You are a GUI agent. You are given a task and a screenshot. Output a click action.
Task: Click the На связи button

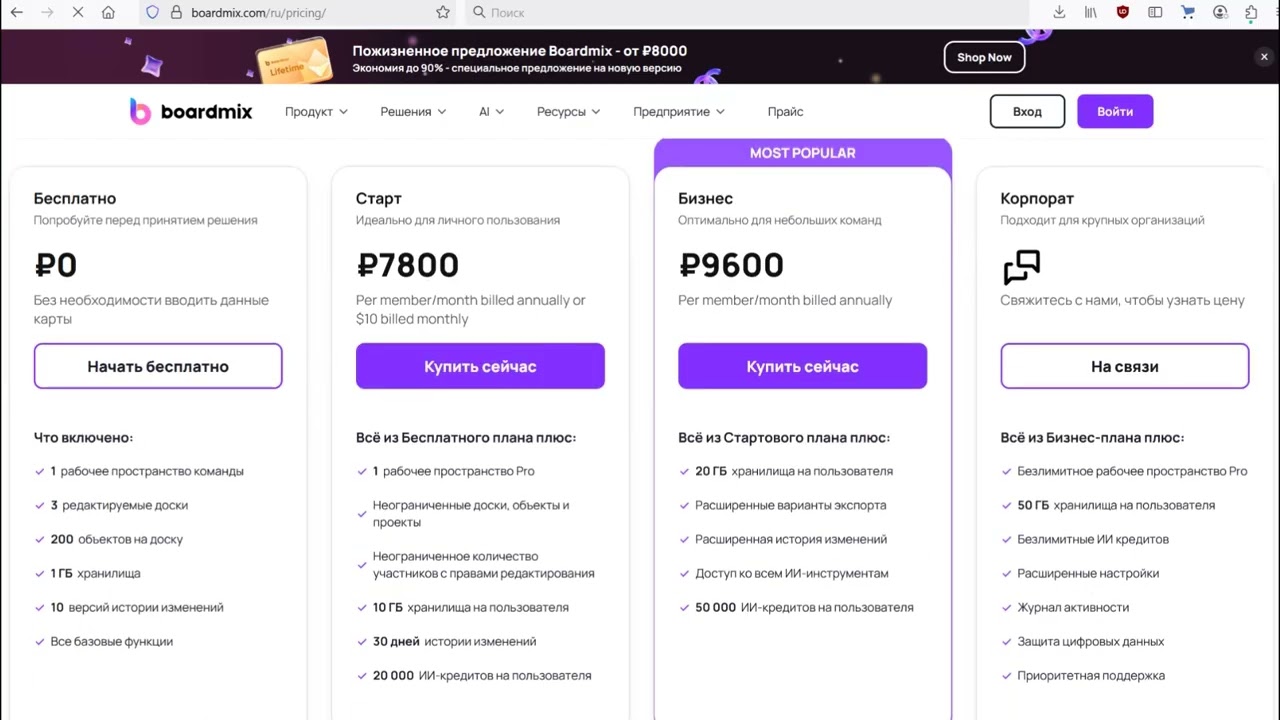(1125, 366)
